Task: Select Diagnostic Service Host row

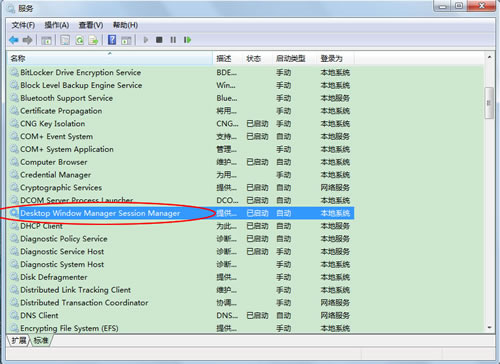Action: tap(180, 251)
